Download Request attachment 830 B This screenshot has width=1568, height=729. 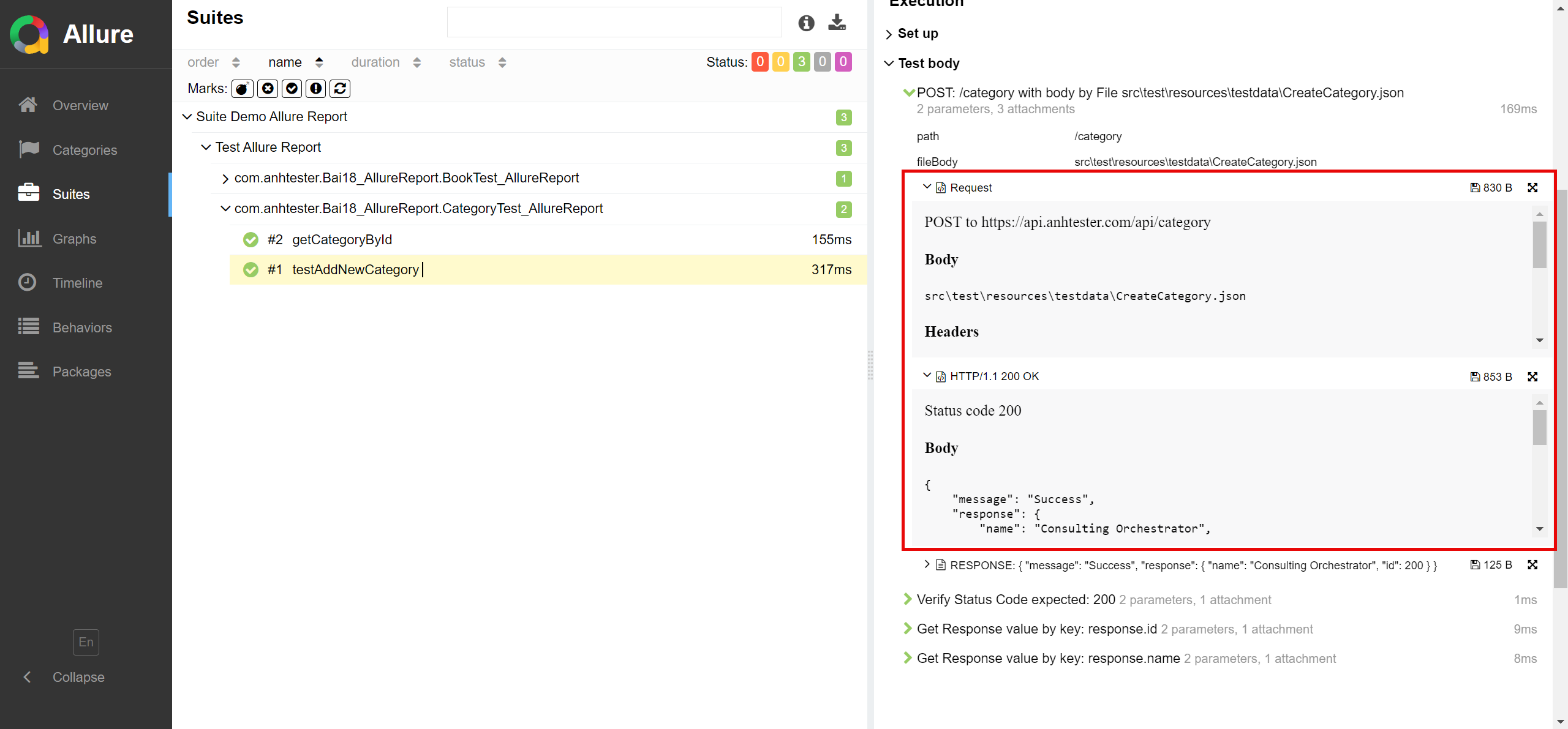(x=1491, y=188)
